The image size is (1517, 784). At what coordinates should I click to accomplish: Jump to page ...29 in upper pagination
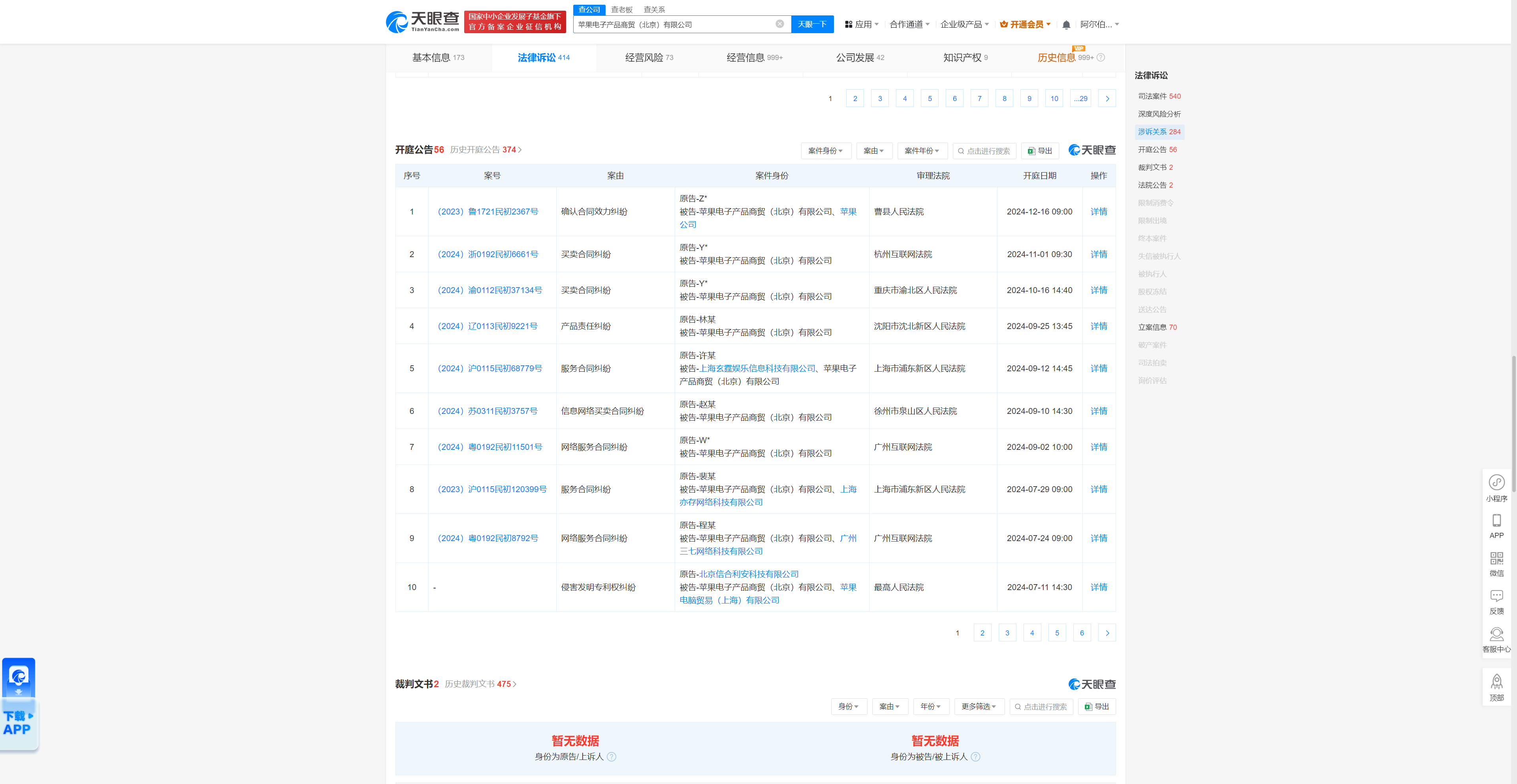1080,99
